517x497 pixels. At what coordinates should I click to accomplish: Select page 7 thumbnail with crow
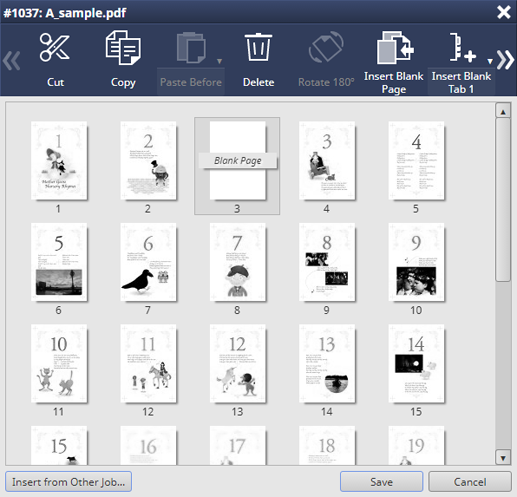148,262
